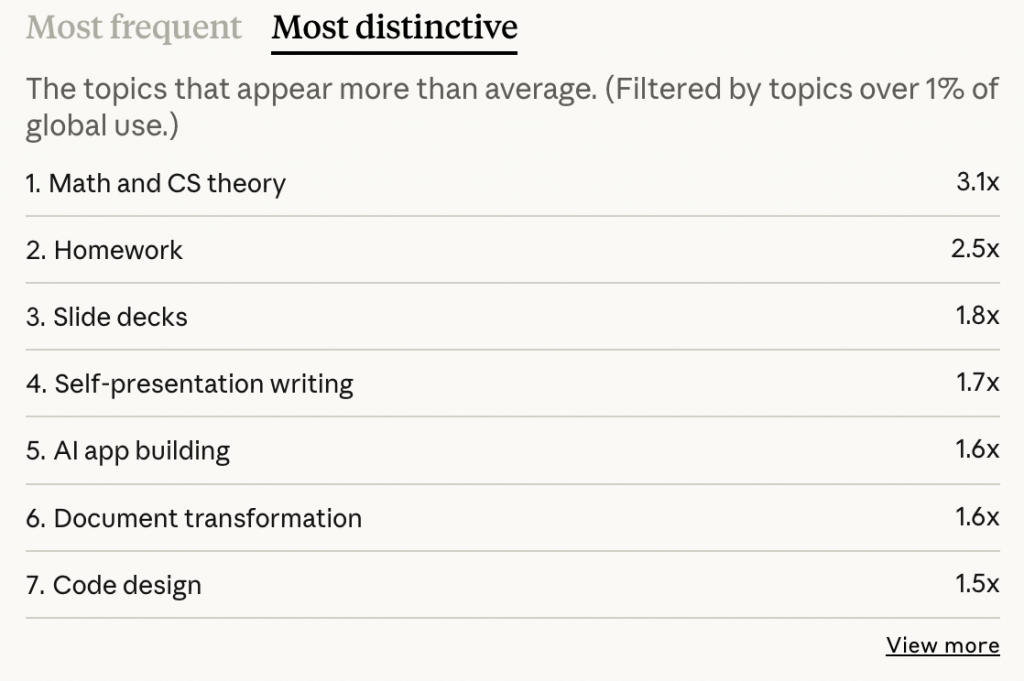Click the Math and CS theory topic
The image size is (1024, 681).
click(x=167, y=183)
